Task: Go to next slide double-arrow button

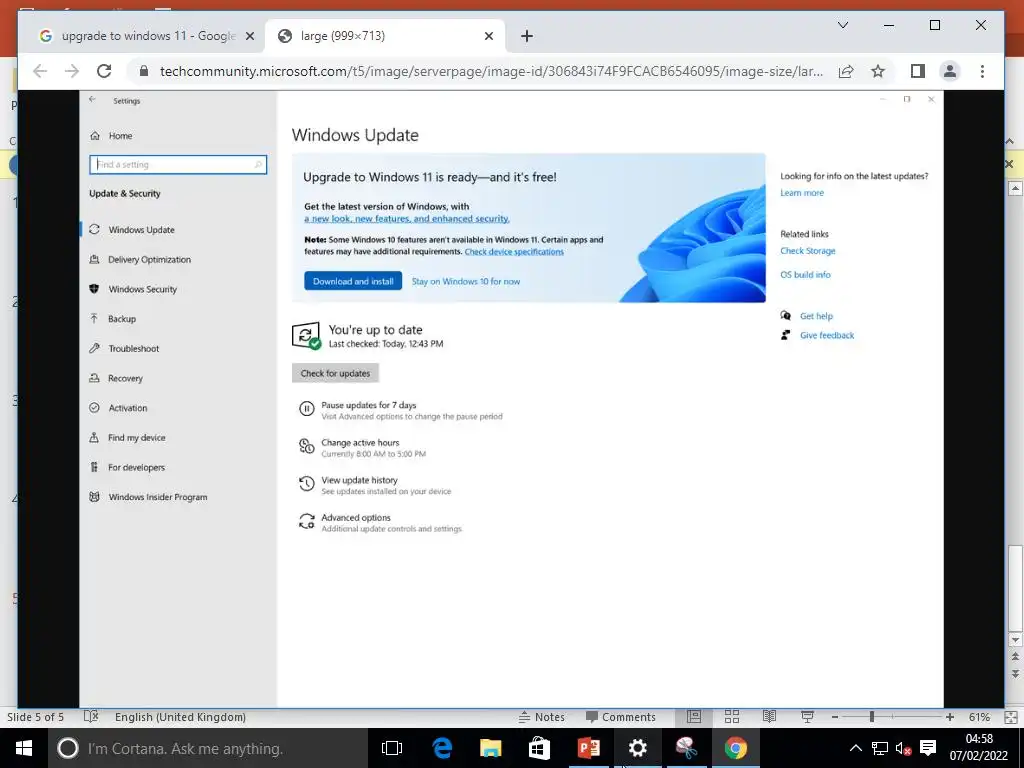Action: [x=1015, y=673]
